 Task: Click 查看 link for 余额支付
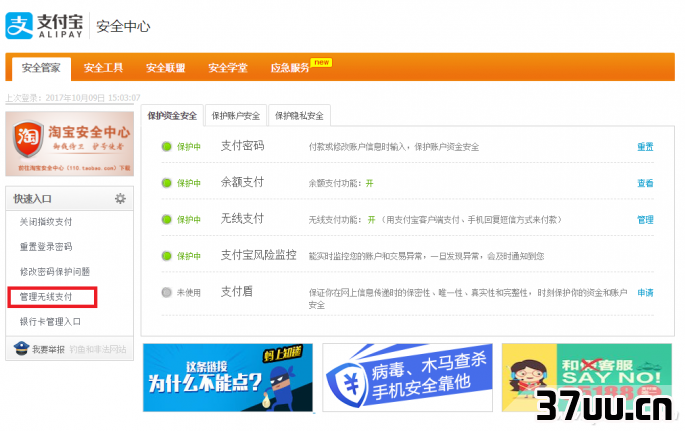tap(645, 183)
